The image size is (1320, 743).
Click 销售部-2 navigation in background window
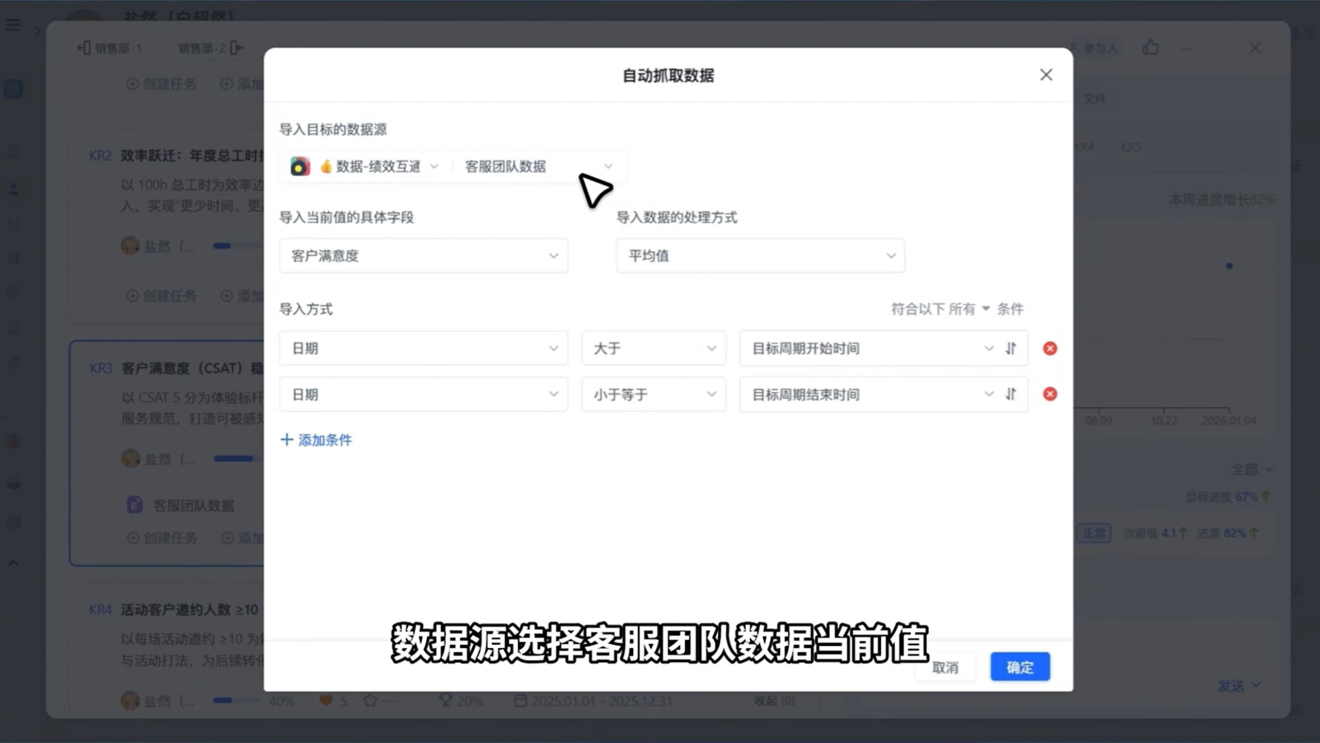point(210,48)
